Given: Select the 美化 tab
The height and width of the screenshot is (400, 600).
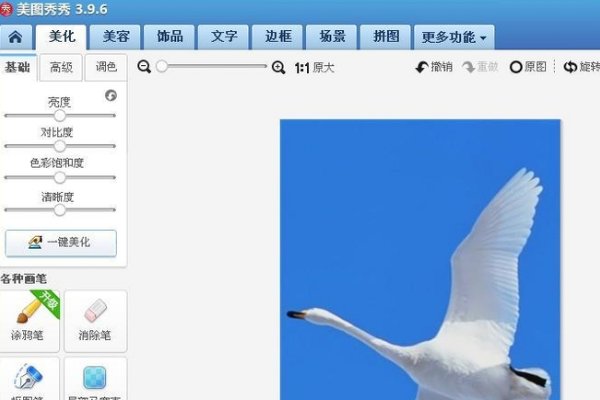Looking at the screenshot, I should point(61,37).
